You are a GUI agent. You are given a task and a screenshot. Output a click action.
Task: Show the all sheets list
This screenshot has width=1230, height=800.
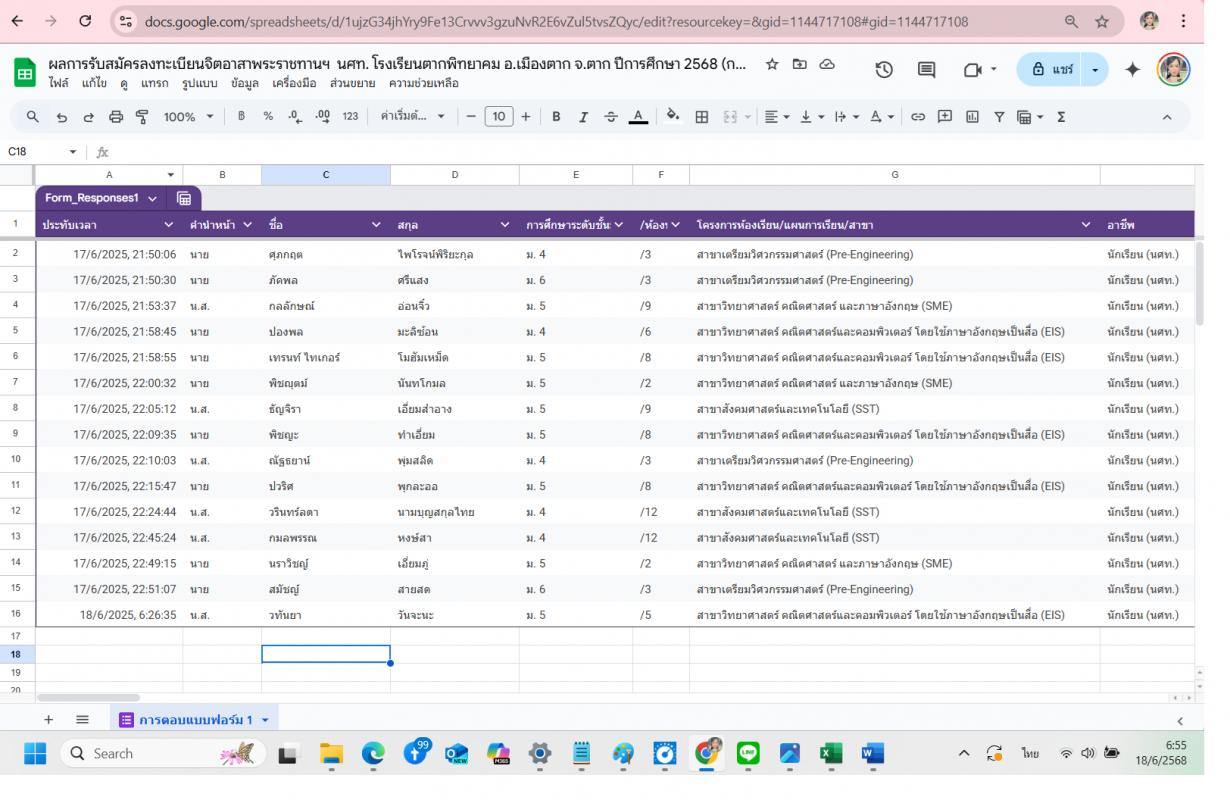pos(83,720)
